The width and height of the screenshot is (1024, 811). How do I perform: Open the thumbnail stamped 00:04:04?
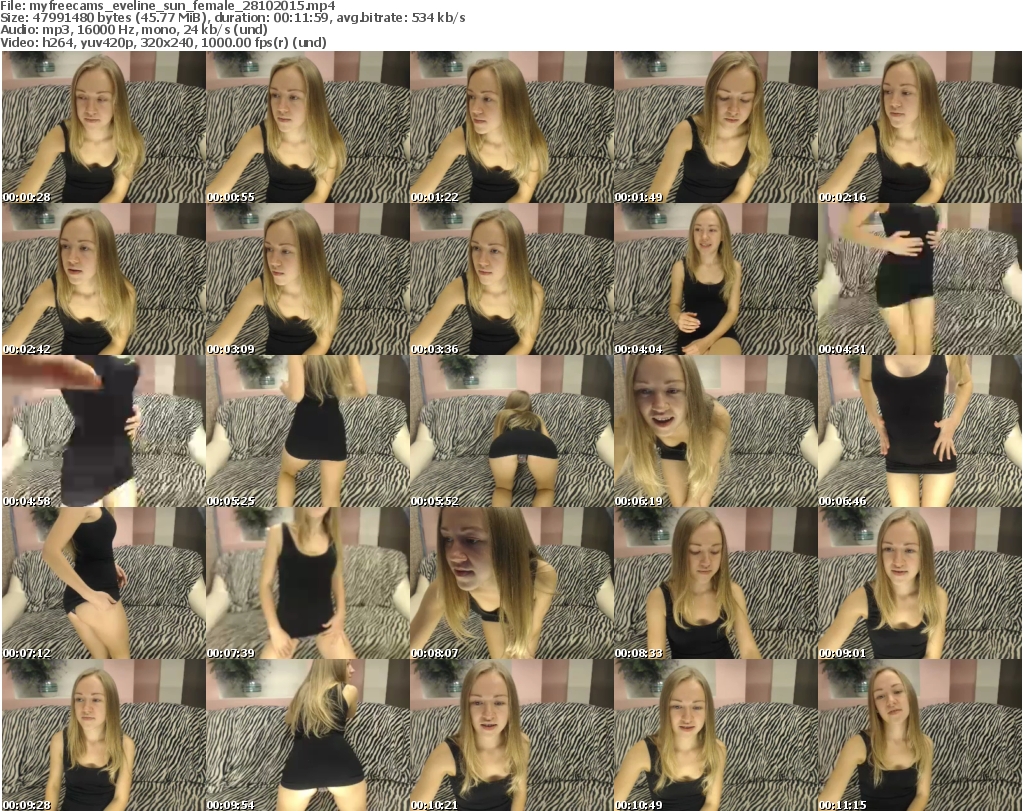coord(716,279)
